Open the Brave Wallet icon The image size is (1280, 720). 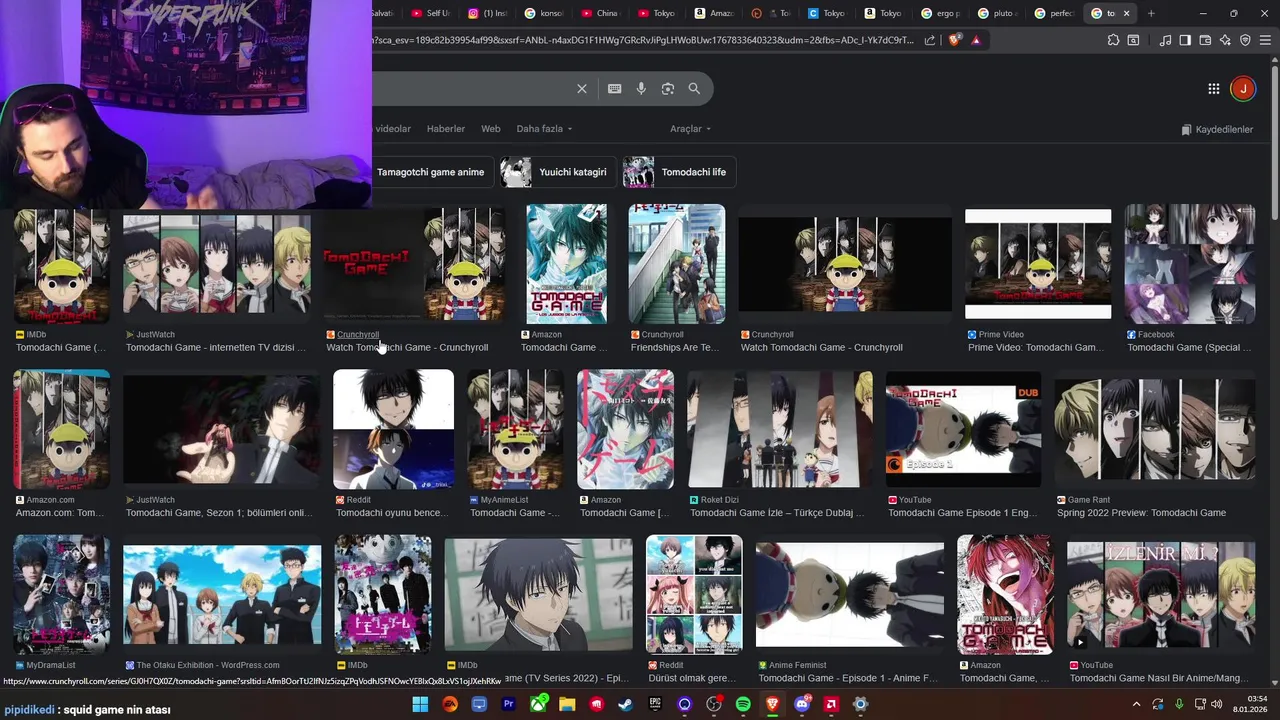click(1205, 40)
